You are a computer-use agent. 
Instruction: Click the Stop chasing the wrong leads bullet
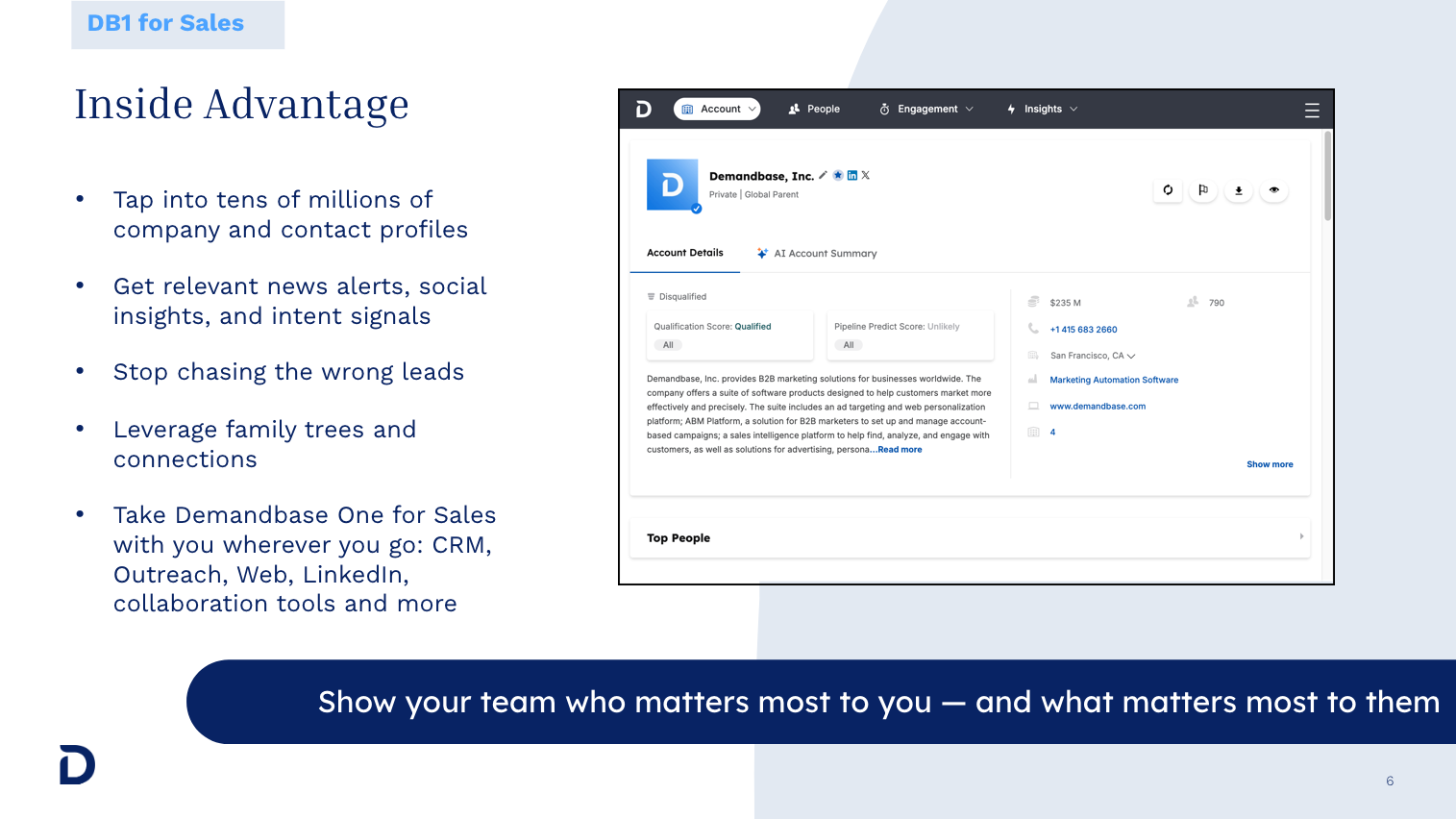[288, 372]
